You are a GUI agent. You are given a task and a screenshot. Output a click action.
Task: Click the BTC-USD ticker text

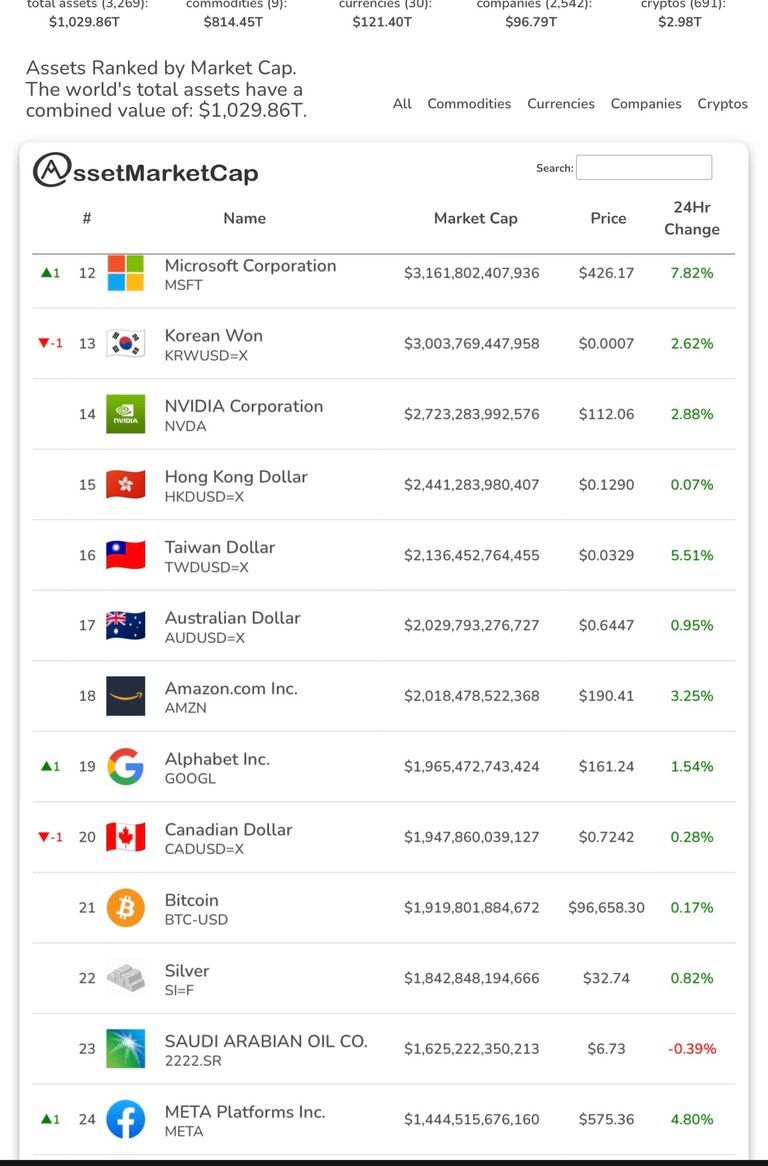(x=196, y=920)
